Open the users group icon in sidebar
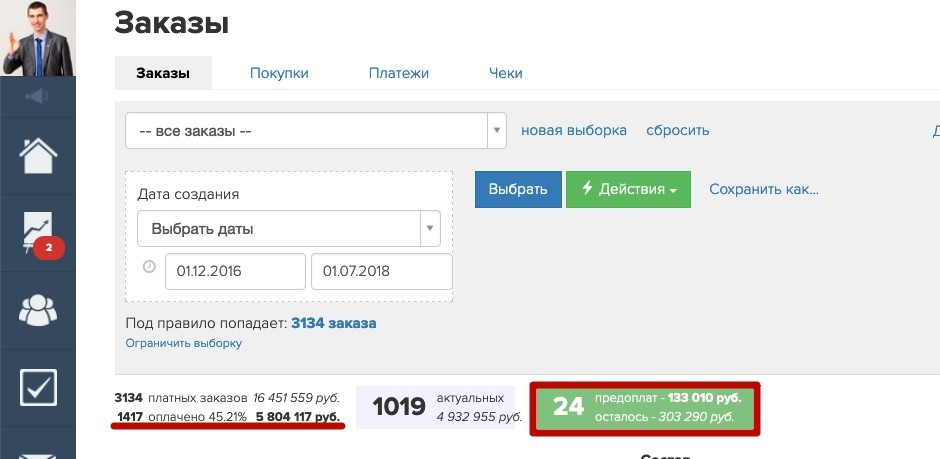Image resolution: width=940 pixels, height=459 pixels. (x=38, y=309)
